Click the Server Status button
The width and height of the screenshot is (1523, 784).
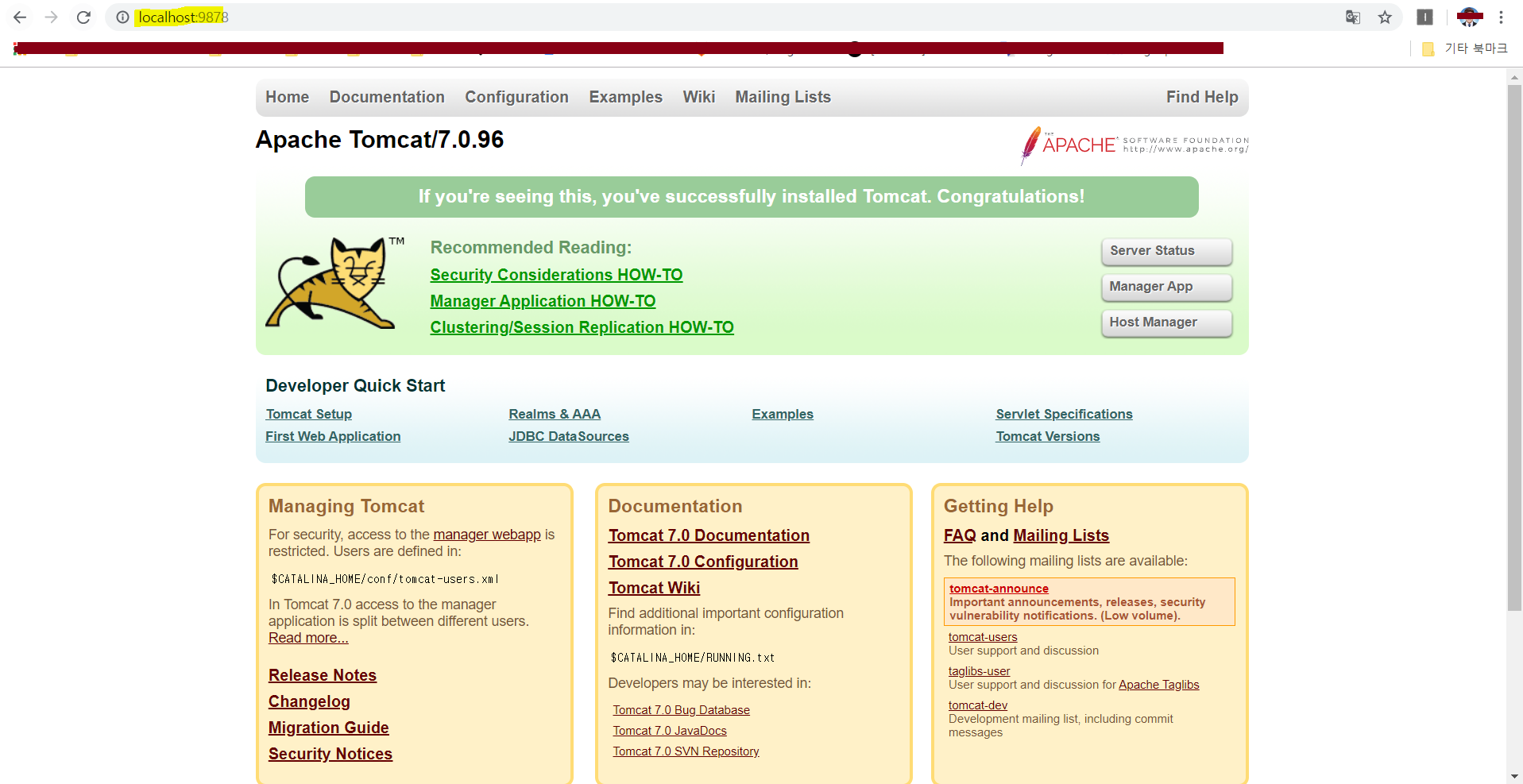tap(1166, 251)
